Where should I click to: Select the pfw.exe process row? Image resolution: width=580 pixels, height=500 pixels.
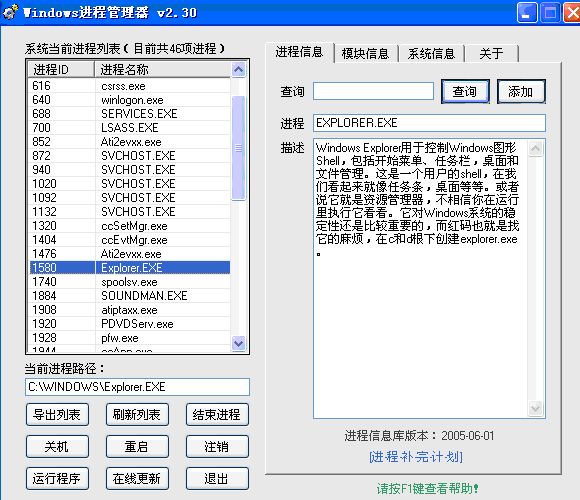[129, 338]
